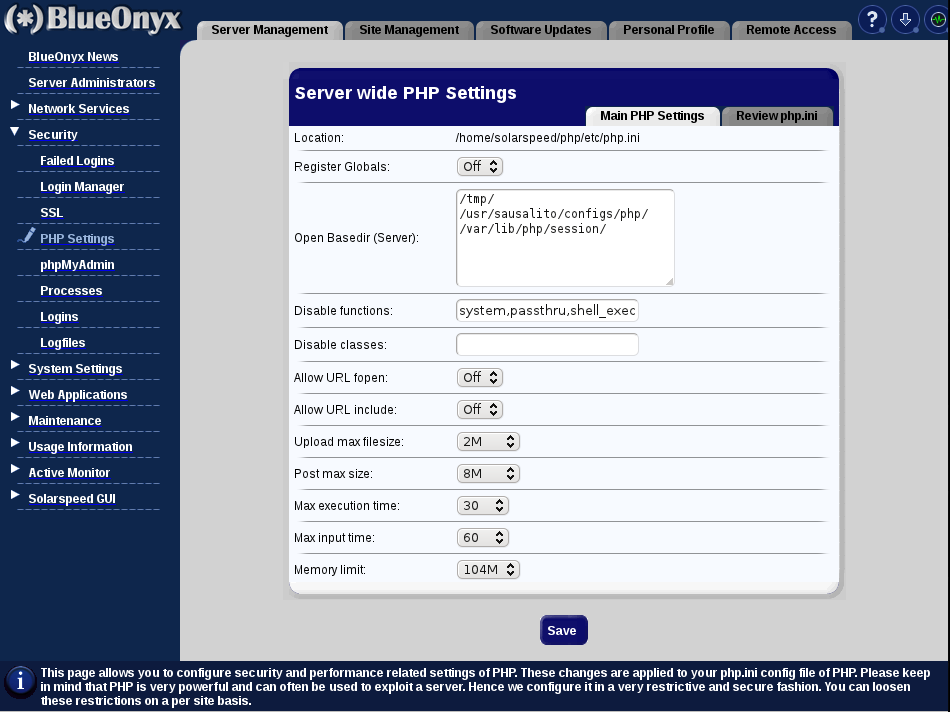The image size is (950, 712).
Task: Open Server Administrators link
Action: point(91,83)
